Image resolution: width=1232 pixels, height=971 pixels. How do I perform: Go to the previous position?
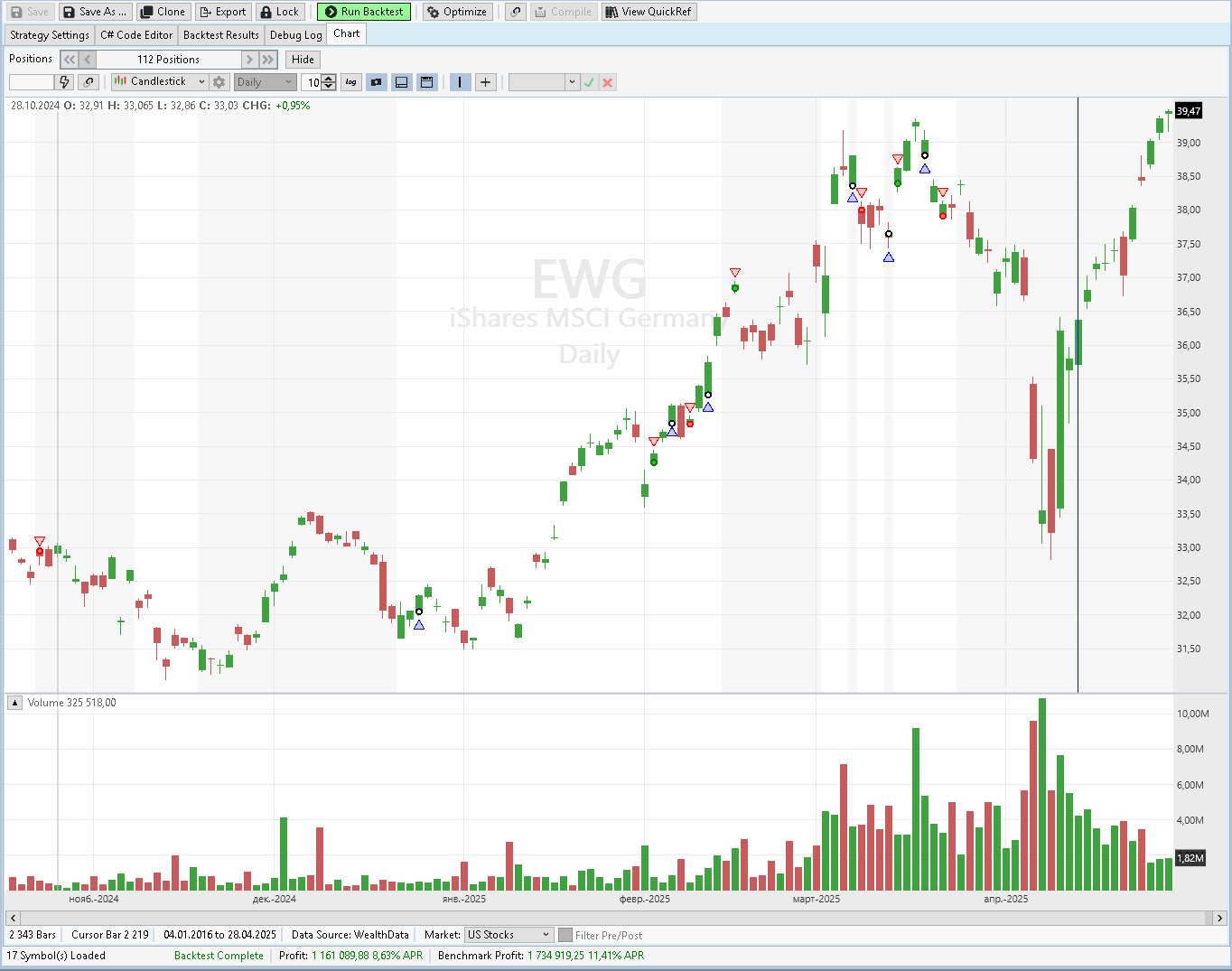coord(88,60)
